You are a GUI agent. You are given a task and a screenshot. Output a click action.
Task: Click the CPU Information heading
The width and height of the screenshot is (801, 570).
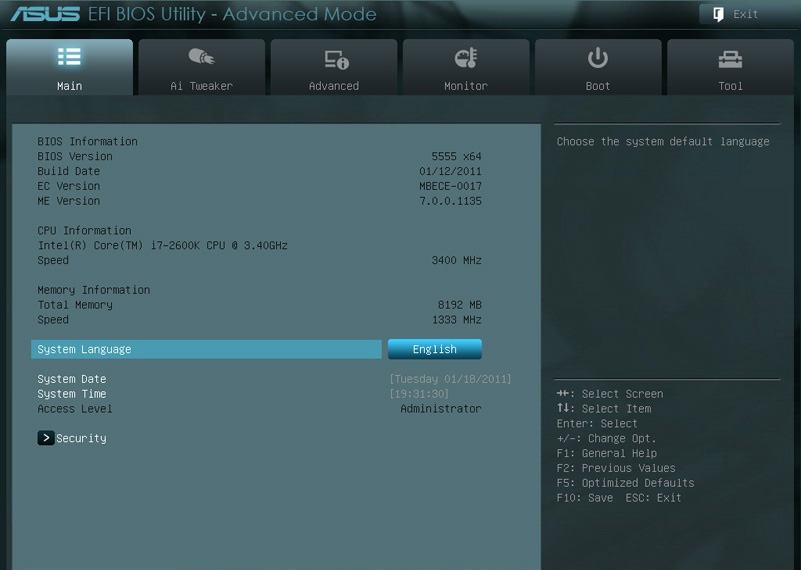click(84, 230)
